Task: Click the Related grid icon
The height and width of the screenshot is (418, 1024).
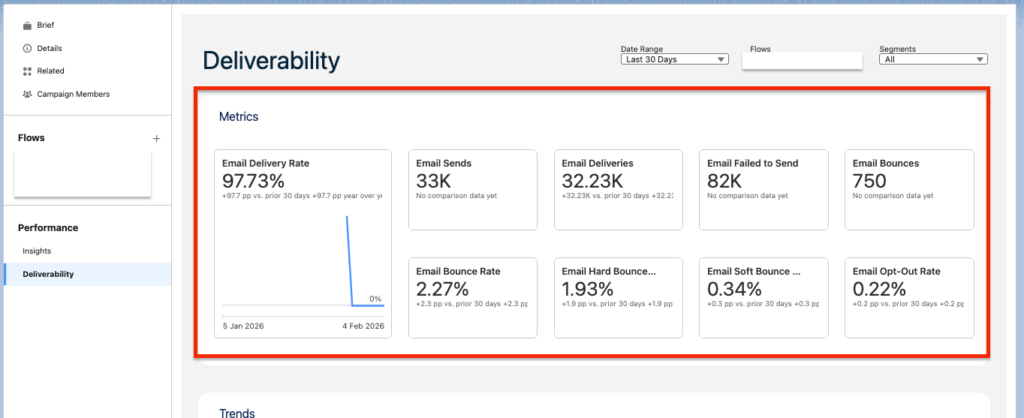Action: pyautogui.click(x=26, y=71)
